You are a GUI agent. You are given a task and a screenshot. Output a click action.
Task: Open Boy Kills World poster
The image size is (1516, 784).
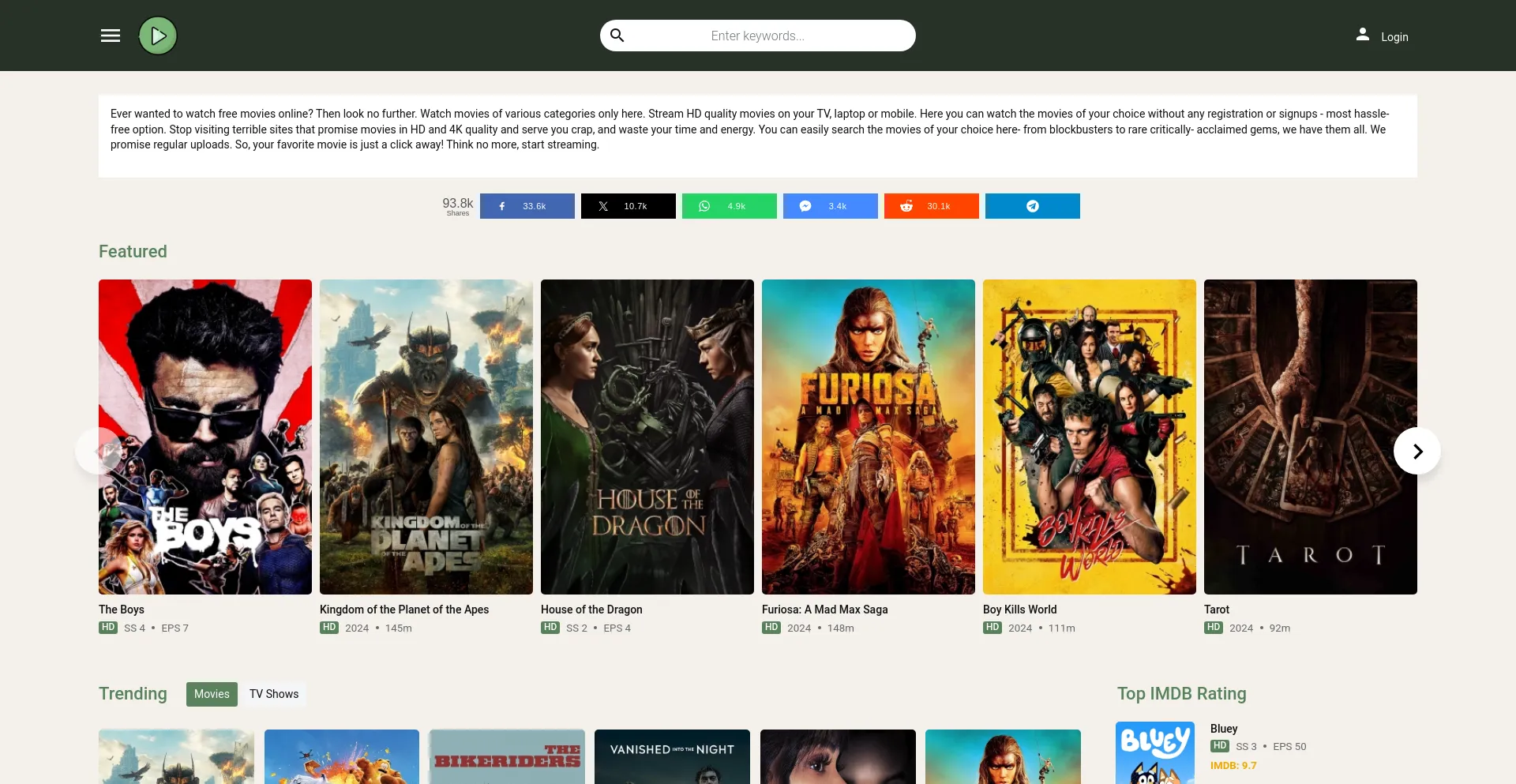pyautogui.click(x=1090, y=437)
